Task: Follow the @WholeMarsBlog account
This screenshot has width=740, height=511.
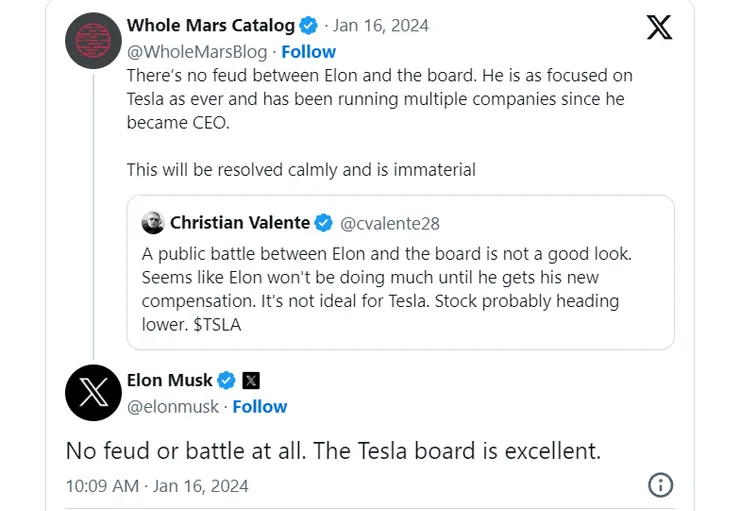Action: tap(308, 51)
